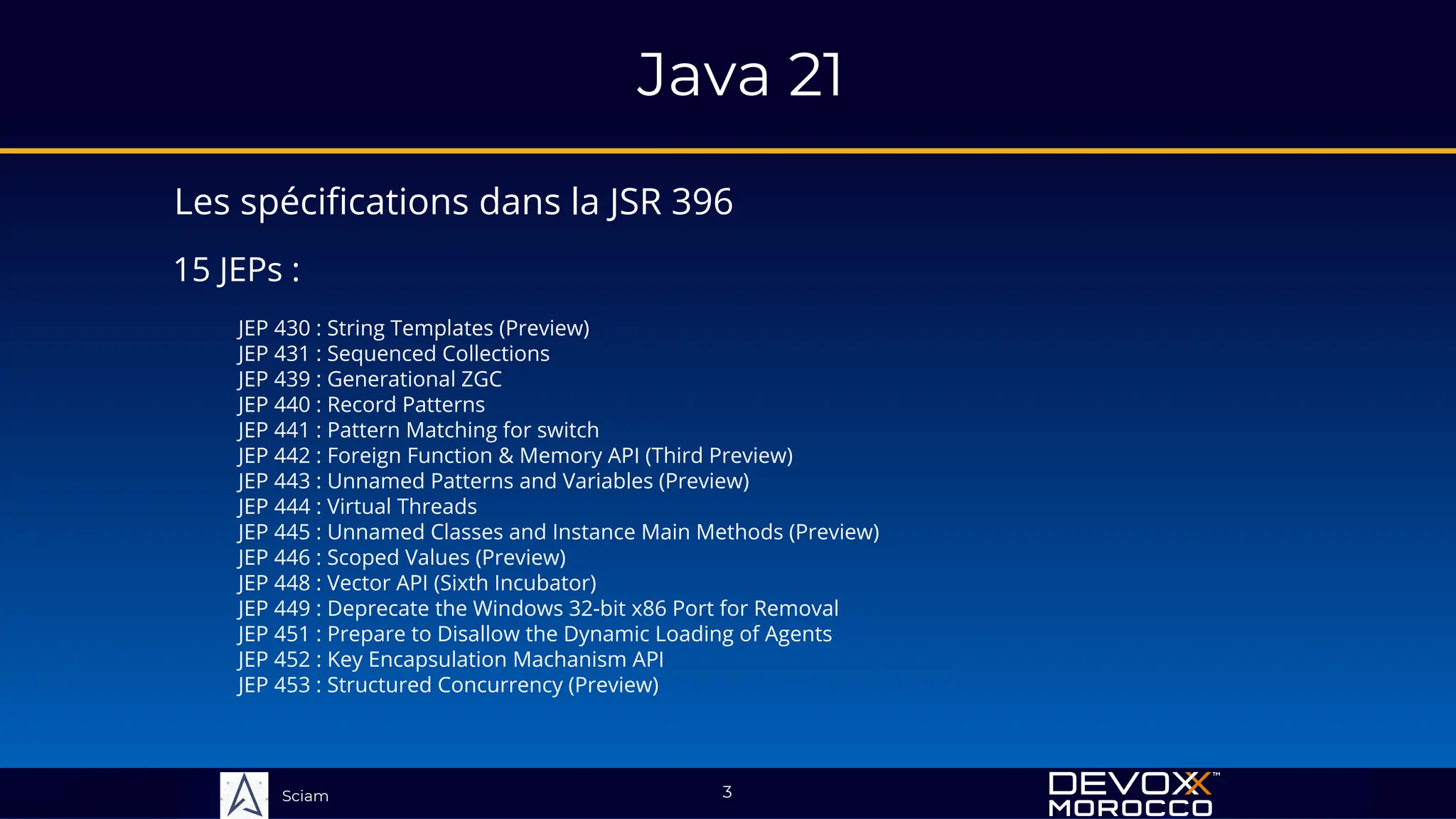Click JEP 443 Unnamed Patterns and Variables line
The height and width of the screenshot is (819, 1456).
point(493,481)
